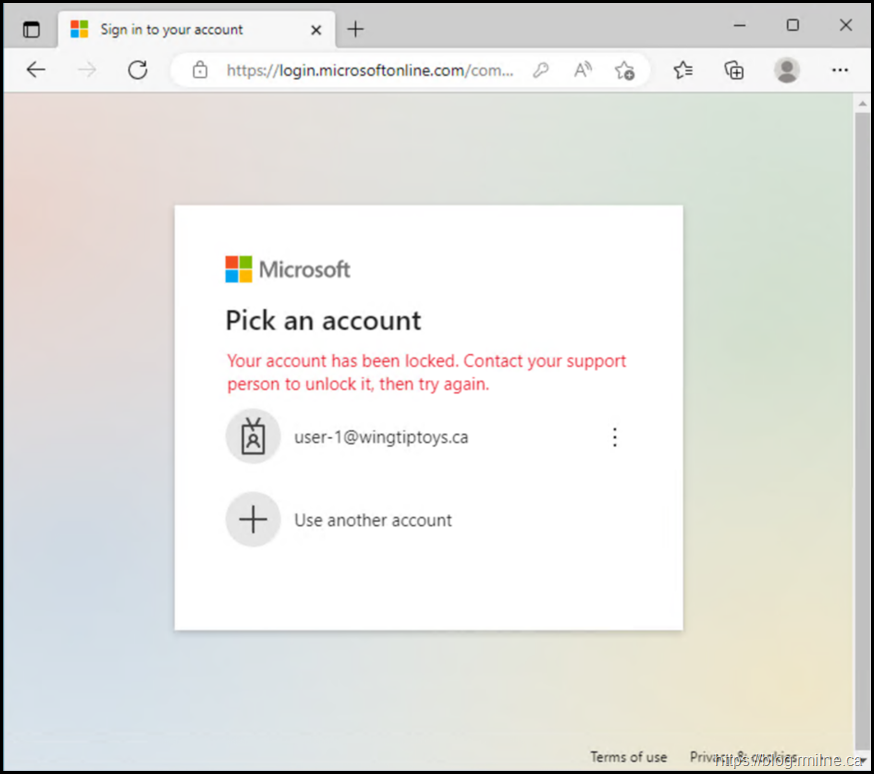Click the page refresh button

point(138,70)
